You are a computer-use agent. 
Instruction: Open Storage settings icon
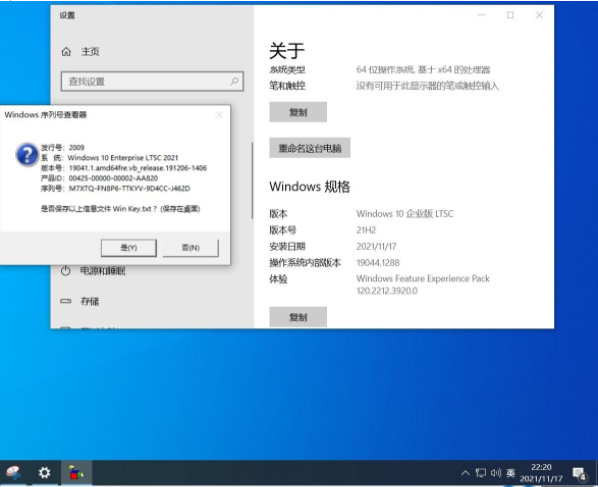66,301
